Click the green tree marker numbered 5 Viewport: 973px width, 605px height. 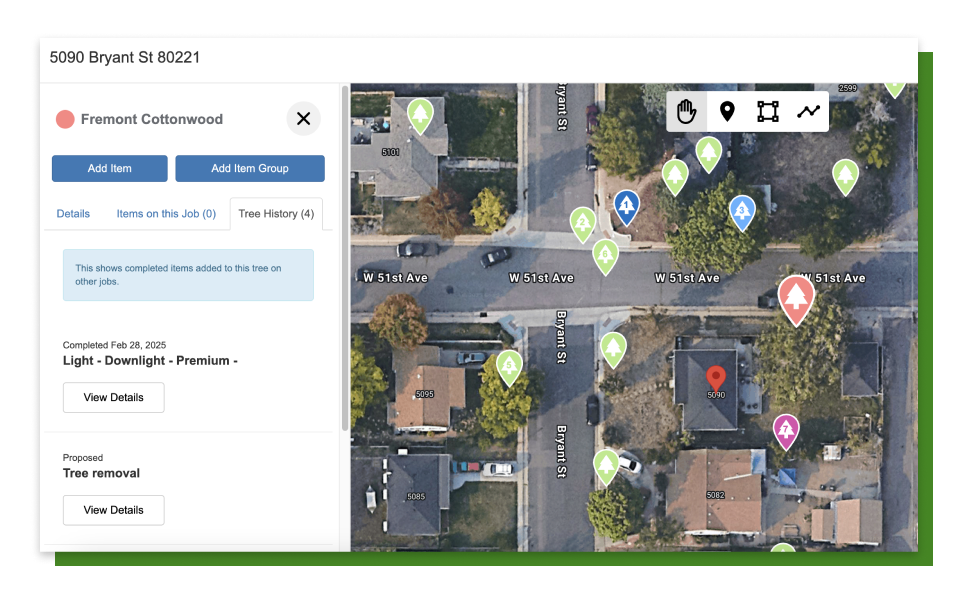pos(509,368)
